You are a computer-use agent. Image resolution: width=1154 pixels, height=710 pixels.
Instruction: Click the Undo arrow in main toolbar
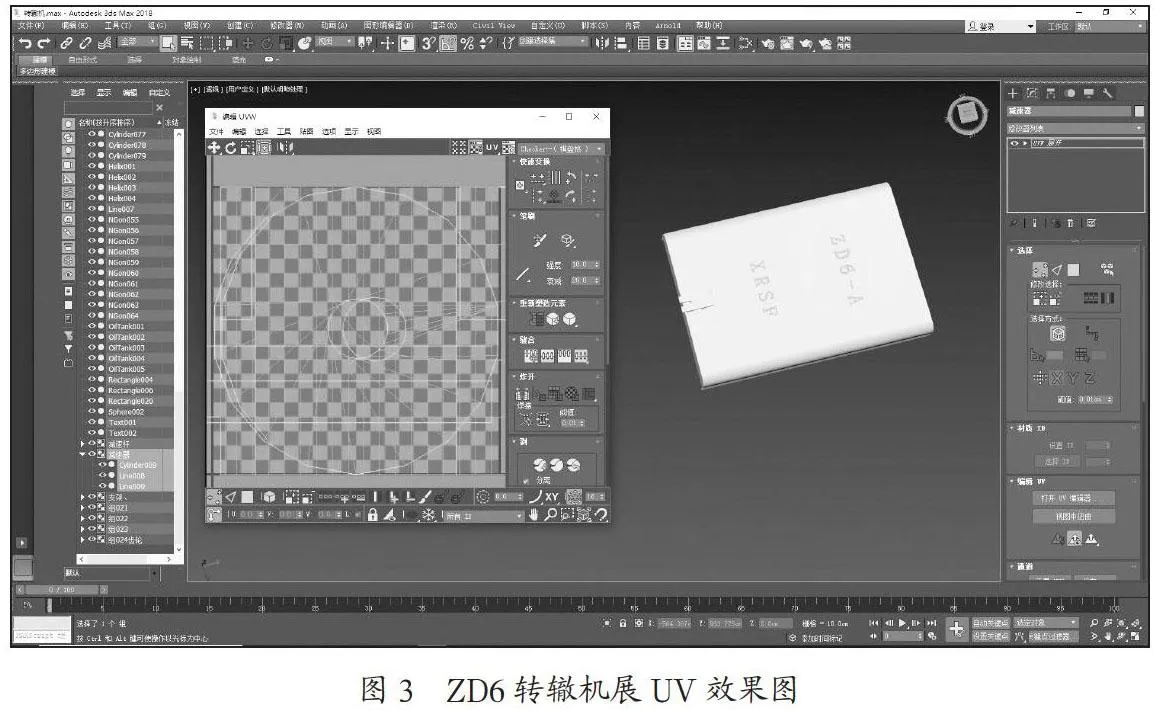click(25, 43)
